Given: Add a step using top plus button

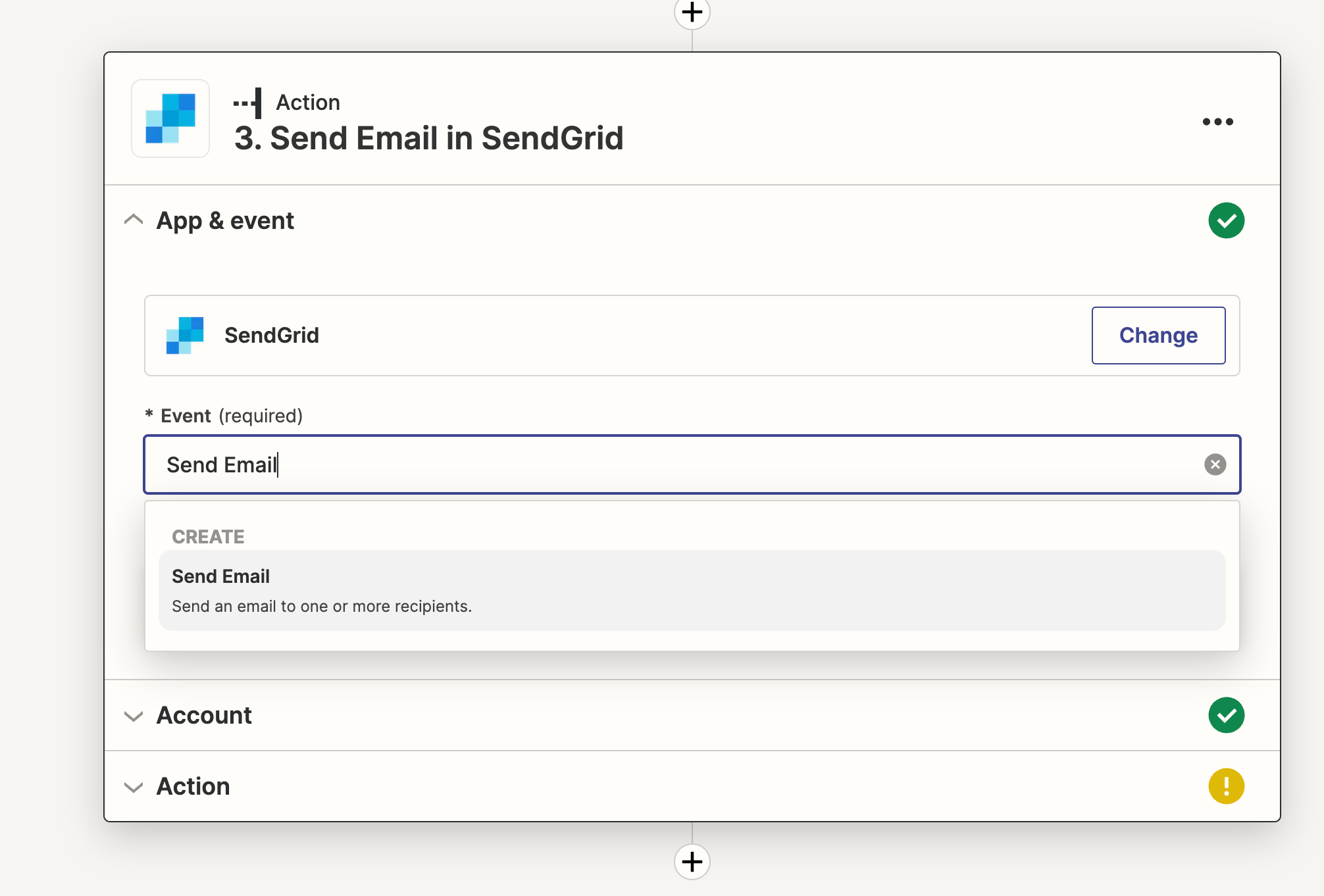Looking at the screenshot, I should [692, 12].
